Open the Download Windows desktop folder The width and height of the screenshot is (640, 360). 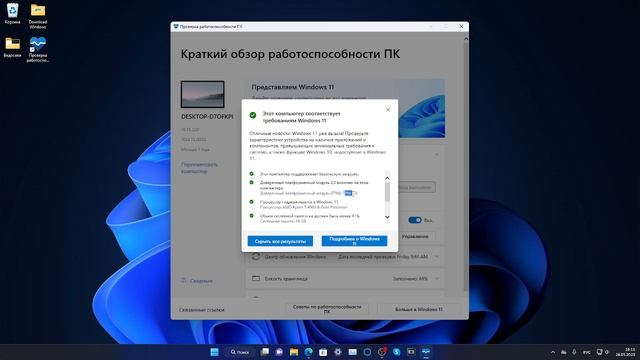point(38,16)
